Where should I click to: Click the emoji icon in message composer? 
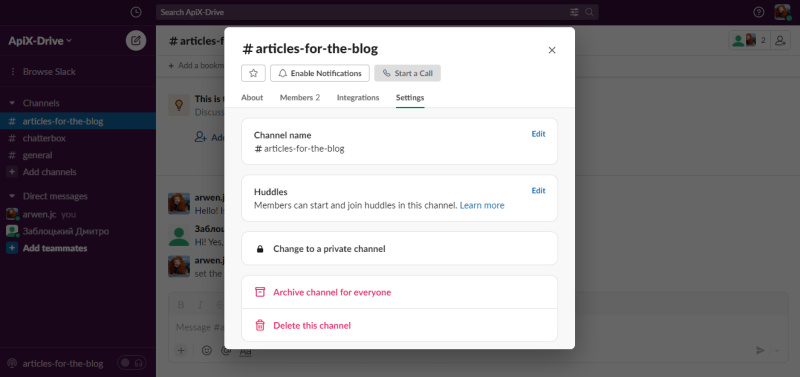[x=207, y=350]
